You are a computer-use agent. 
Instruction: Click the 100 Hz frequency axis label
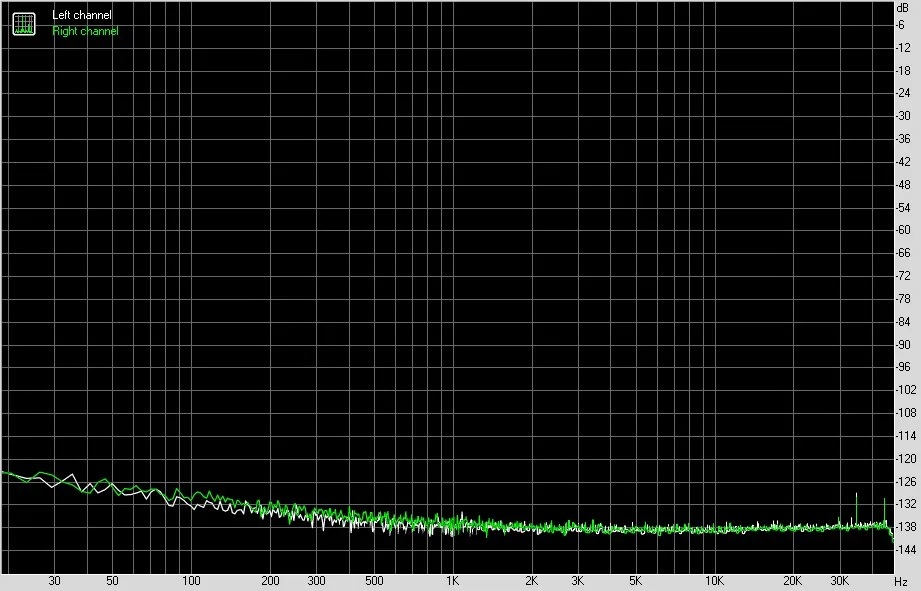pyautogui.click(x=191, y=581)
